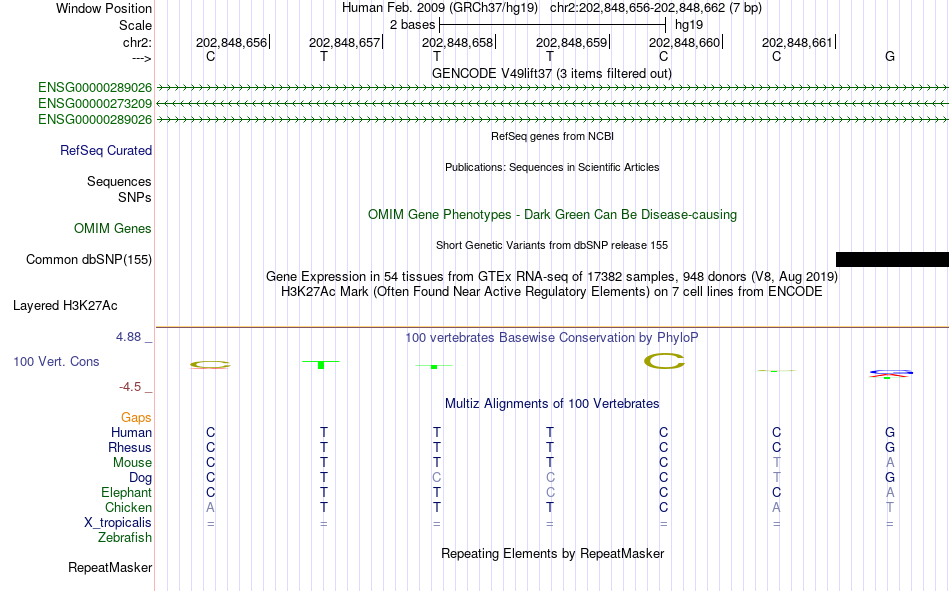
Task: Click the OMIM Gene Phenotypes track title
Action: pos(552,215)
